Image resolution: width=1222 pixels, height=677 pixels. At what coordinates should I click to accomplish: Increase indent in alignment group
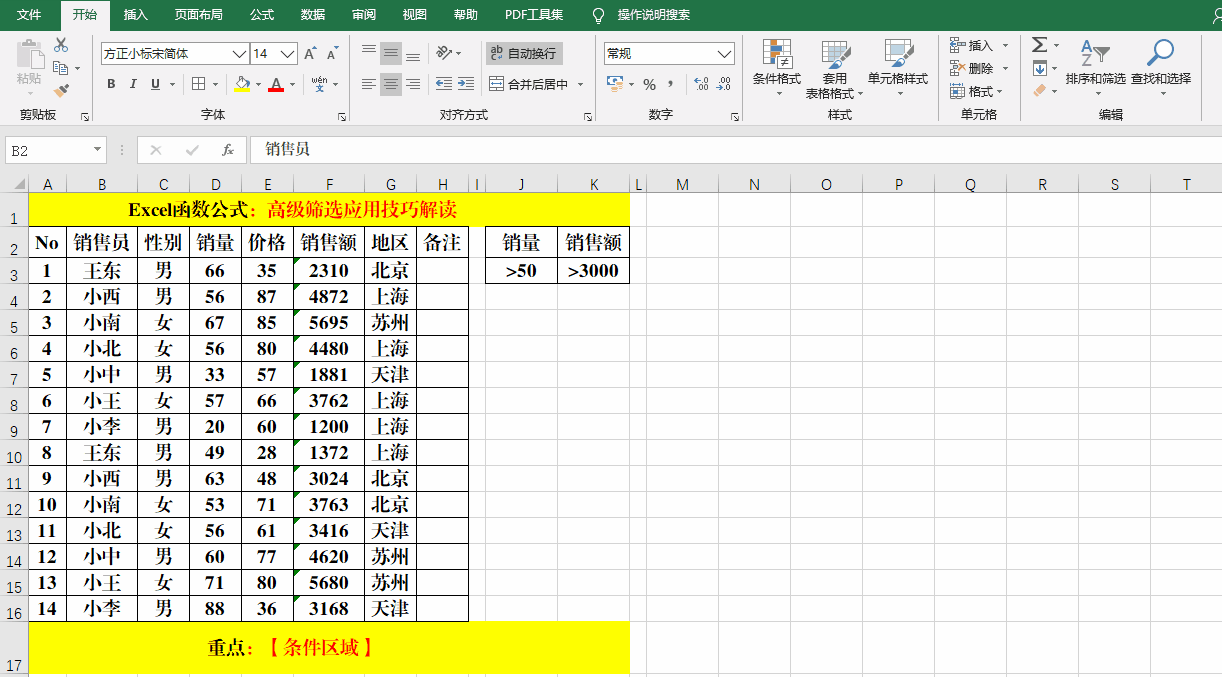click(466, 84)
